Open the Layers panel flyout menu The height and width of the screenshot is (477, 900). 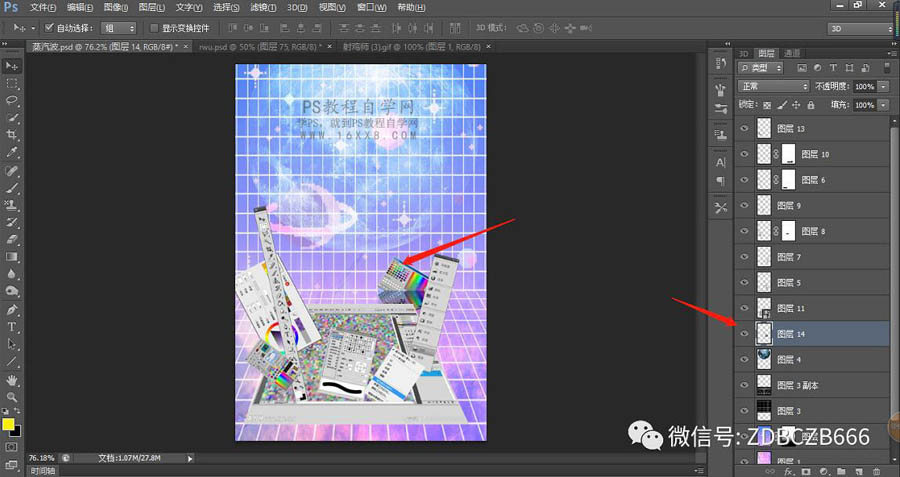click(891, 53)
